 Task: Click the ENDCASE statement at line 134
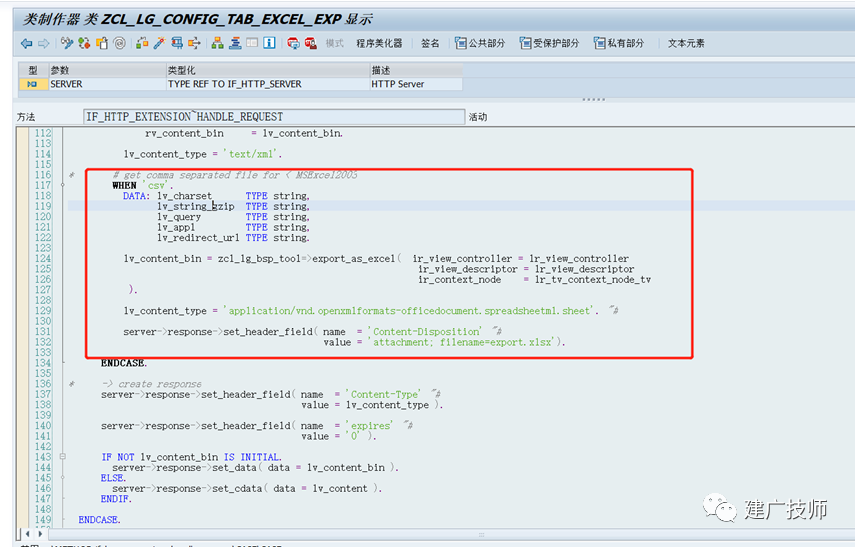click(124, 363)
